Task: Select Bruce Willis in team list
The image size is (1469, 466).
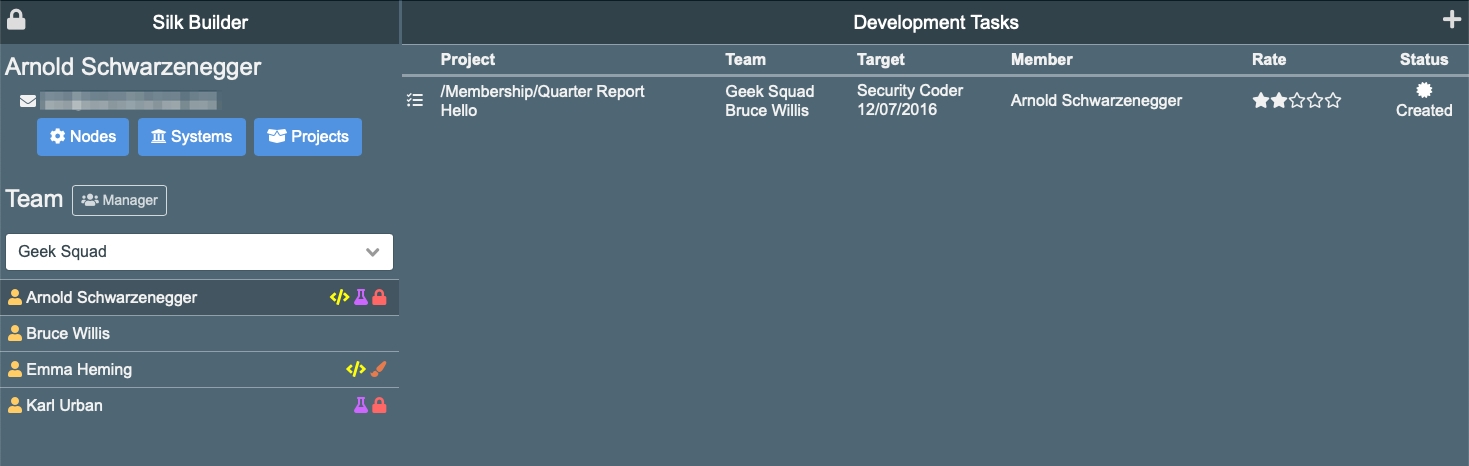Action: pyautogui.click(x=68, y=333)
